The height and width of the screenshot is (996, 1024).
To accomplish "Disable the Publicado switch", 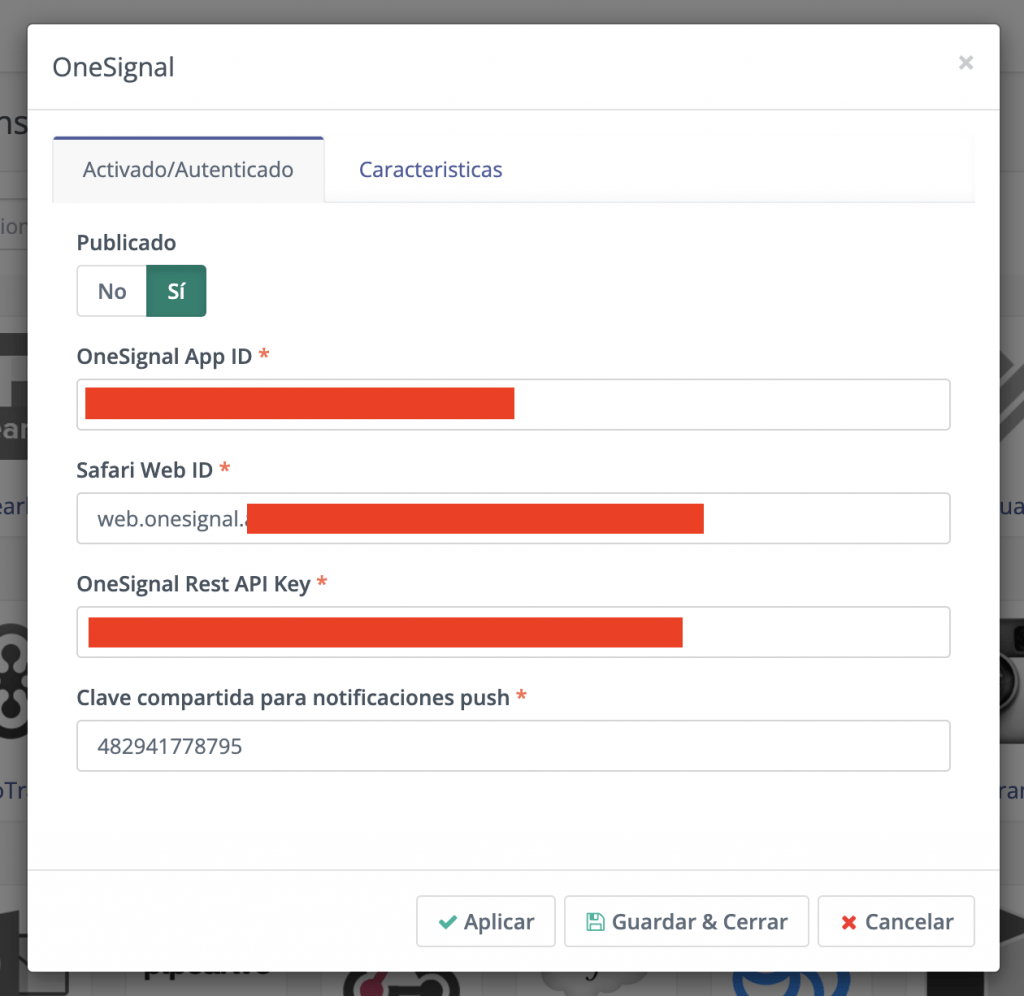I will click(111, 291).
